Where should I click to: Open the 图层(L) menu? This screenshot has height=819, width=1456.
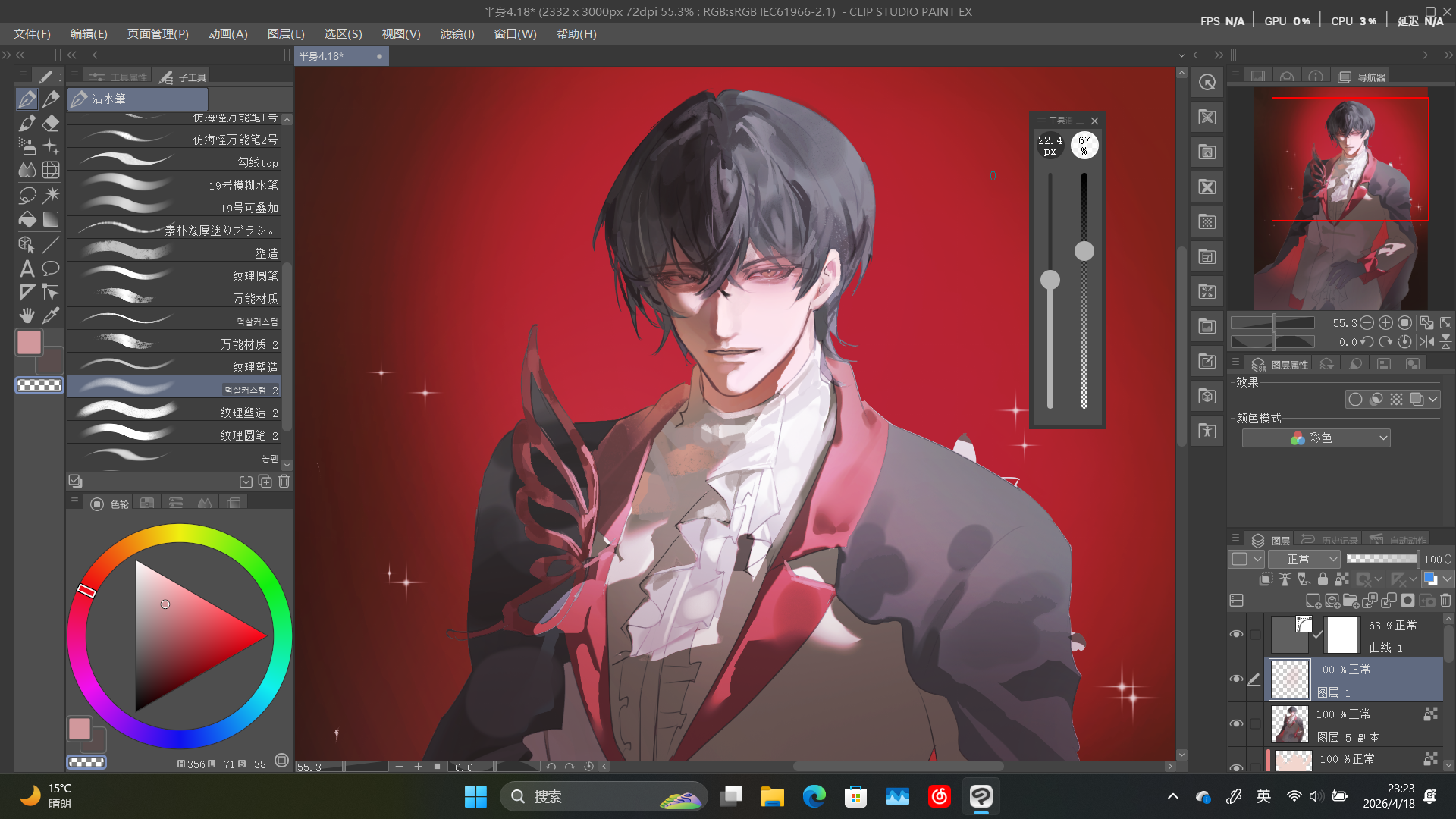pos(286,34)
